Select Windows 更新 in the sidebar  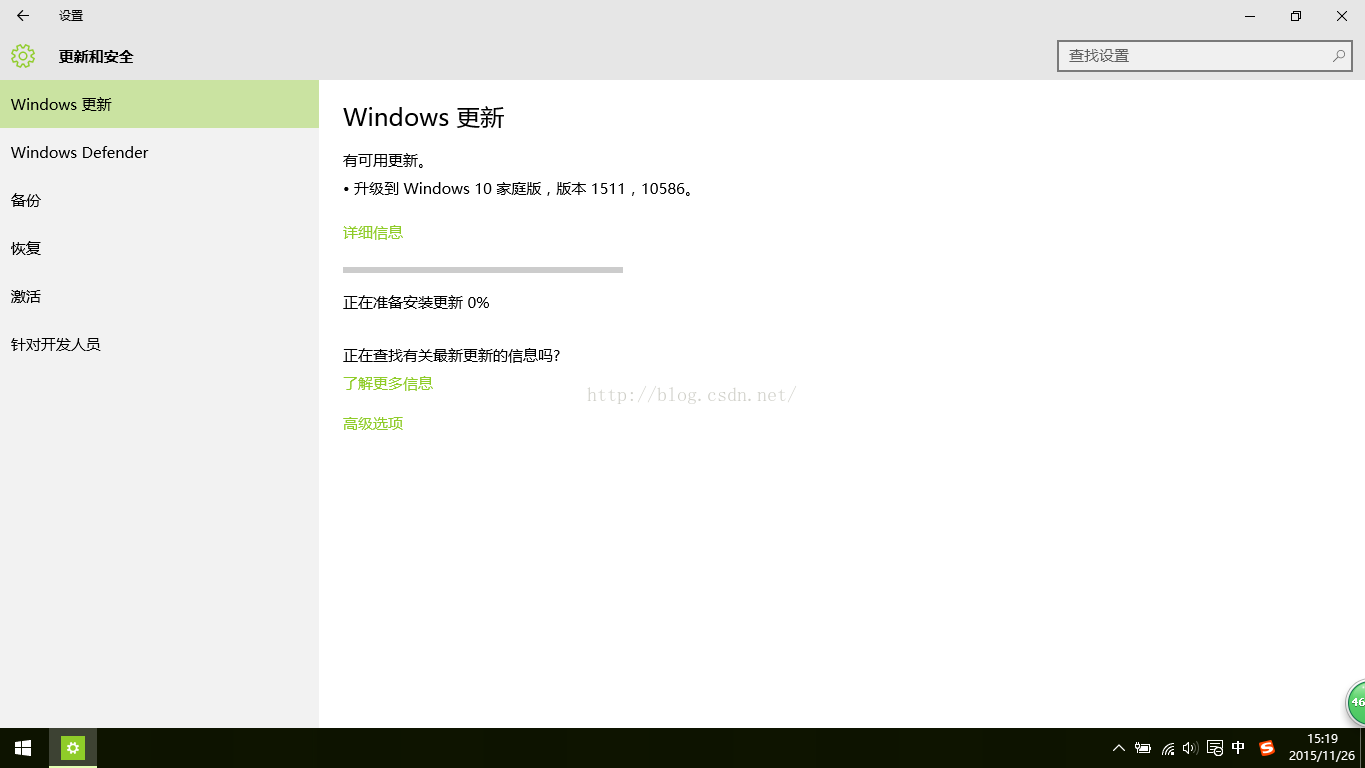coord(159,104)
